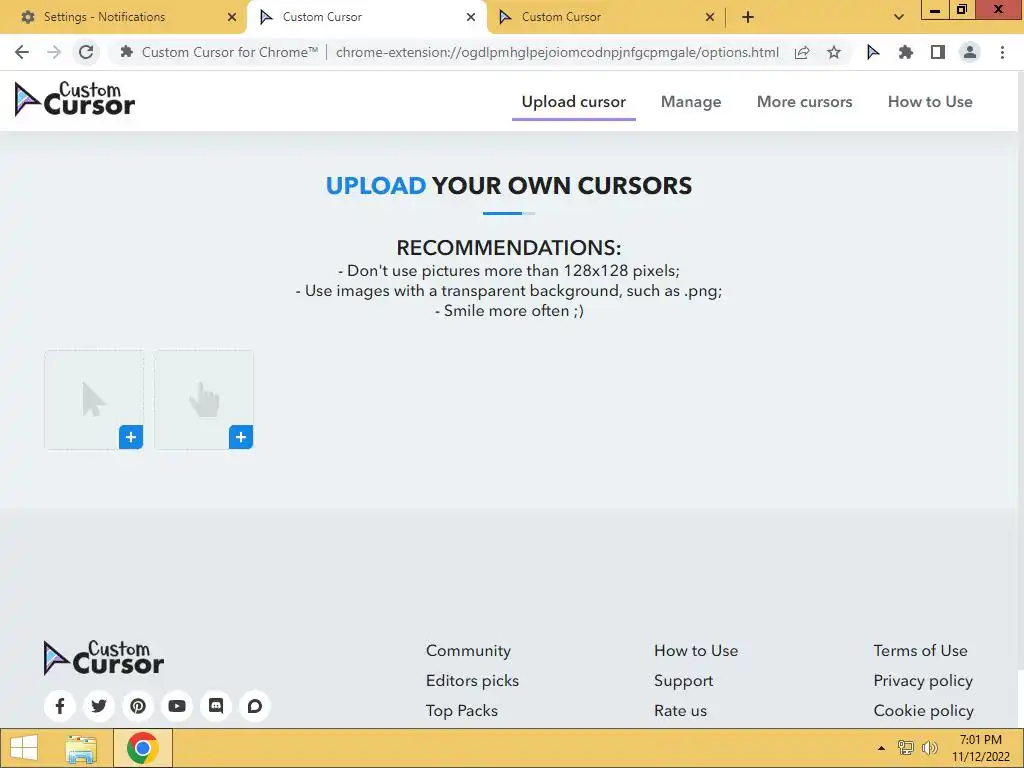
Task: Open the More cursors nav item
Action: [805, 102]
